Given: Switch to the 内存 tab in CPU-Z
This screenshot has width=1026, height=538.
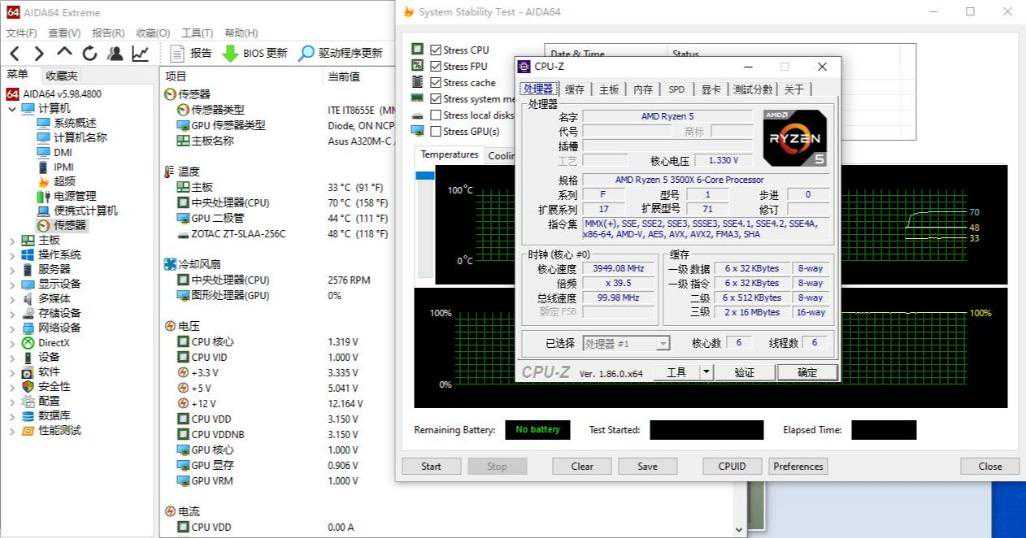Looking at the screenshot, I should (x=643, y=90).
